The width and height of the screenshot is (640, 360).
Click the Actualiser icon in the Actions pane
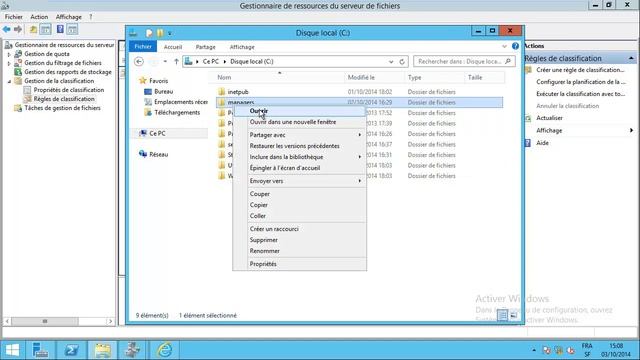tap(528, 118)
